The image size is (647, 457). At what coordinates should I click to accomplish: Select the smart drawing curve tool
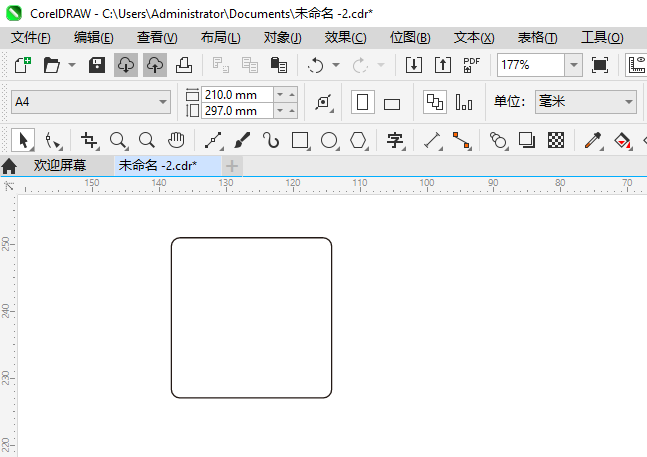271,141
